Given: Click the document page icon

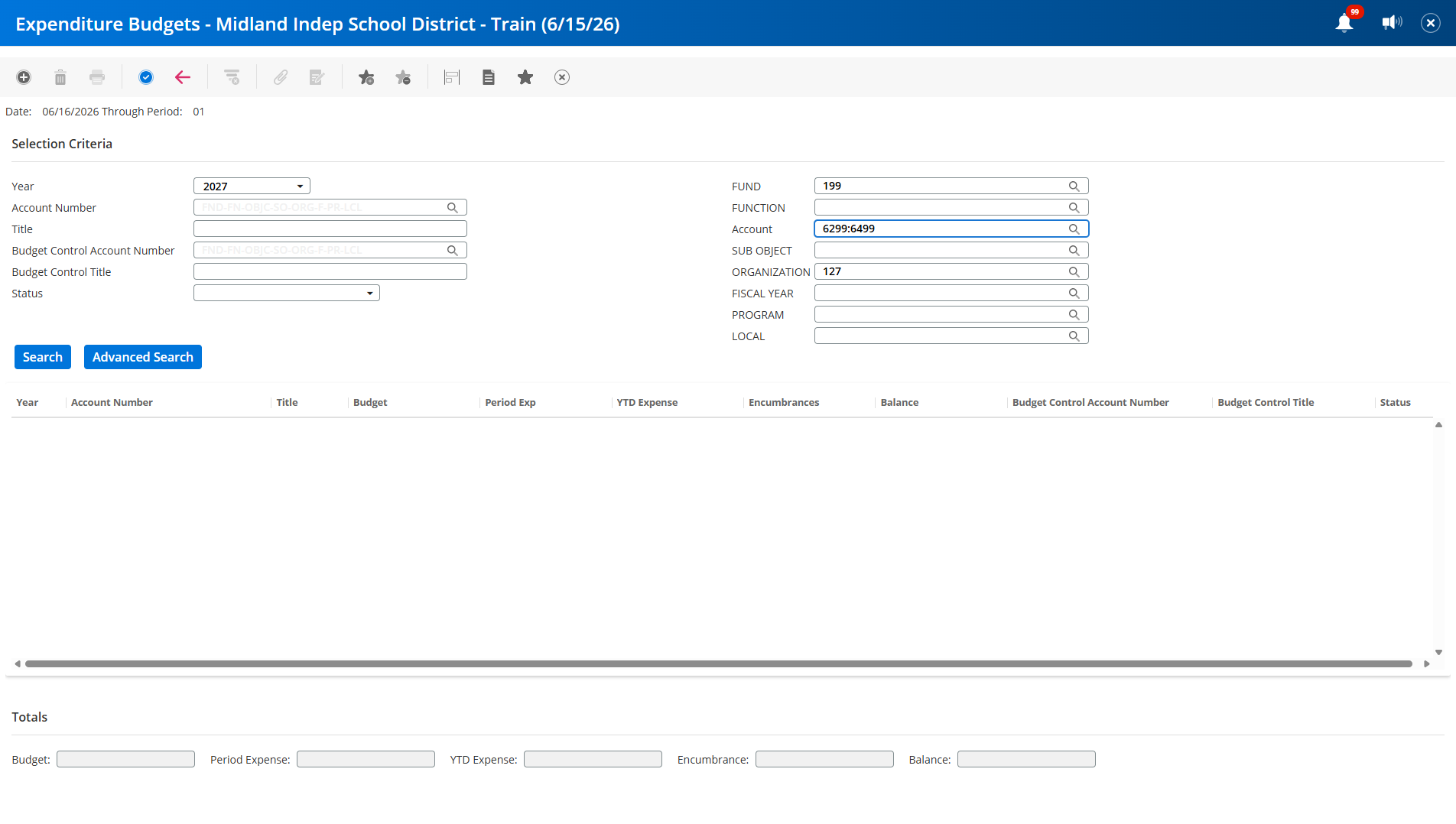Looking at the screenshot, I should (489, 77).
